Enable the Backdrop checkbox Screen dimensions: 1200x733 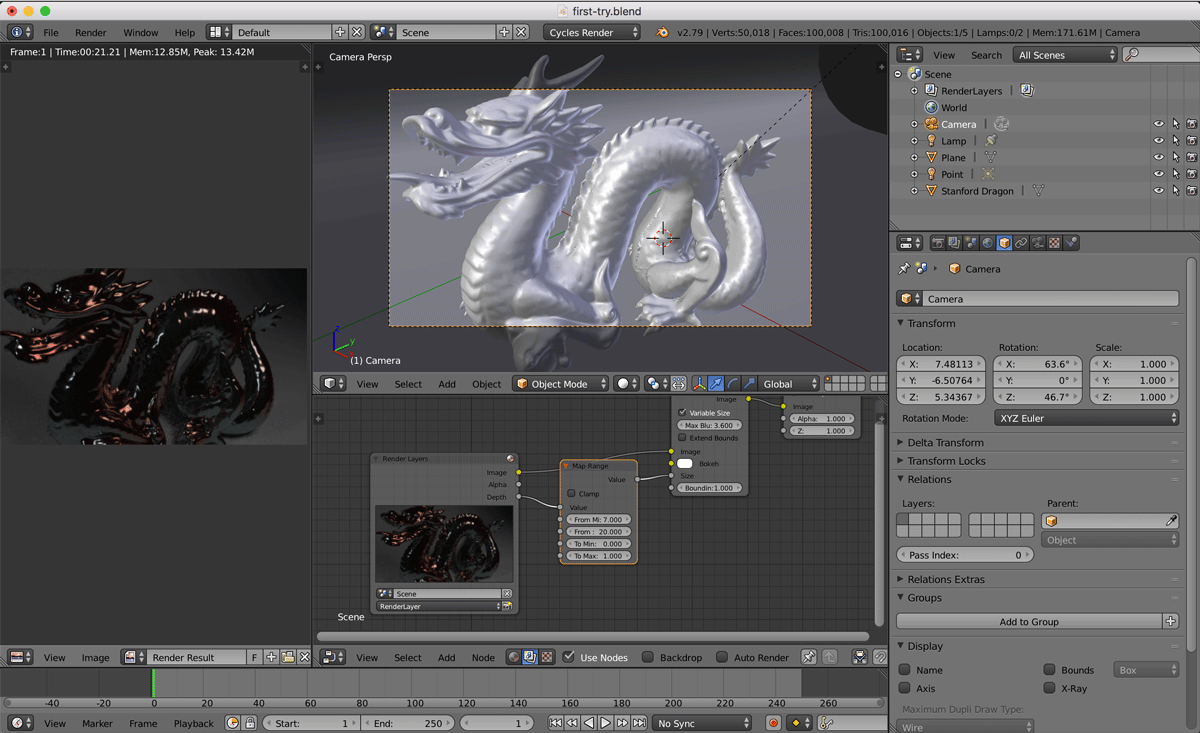648,657
